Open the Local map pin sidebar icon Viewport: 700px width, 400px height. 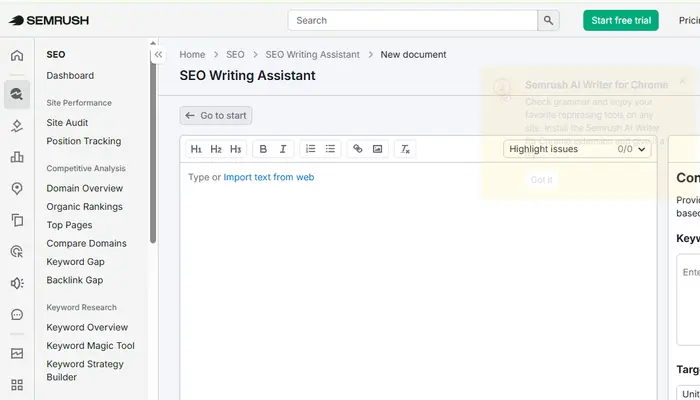pyautogui.click(x=17, y=188)
